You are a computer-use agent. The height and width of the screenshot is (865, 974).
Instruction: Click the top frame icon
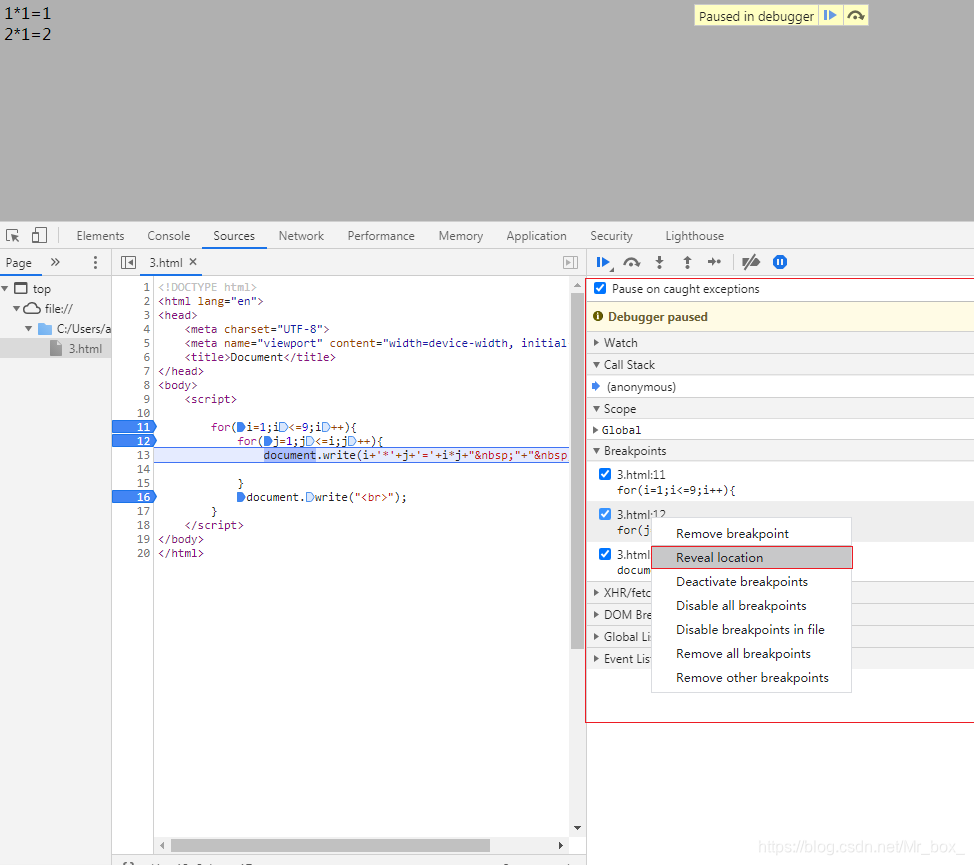click(x=21, y=288)
